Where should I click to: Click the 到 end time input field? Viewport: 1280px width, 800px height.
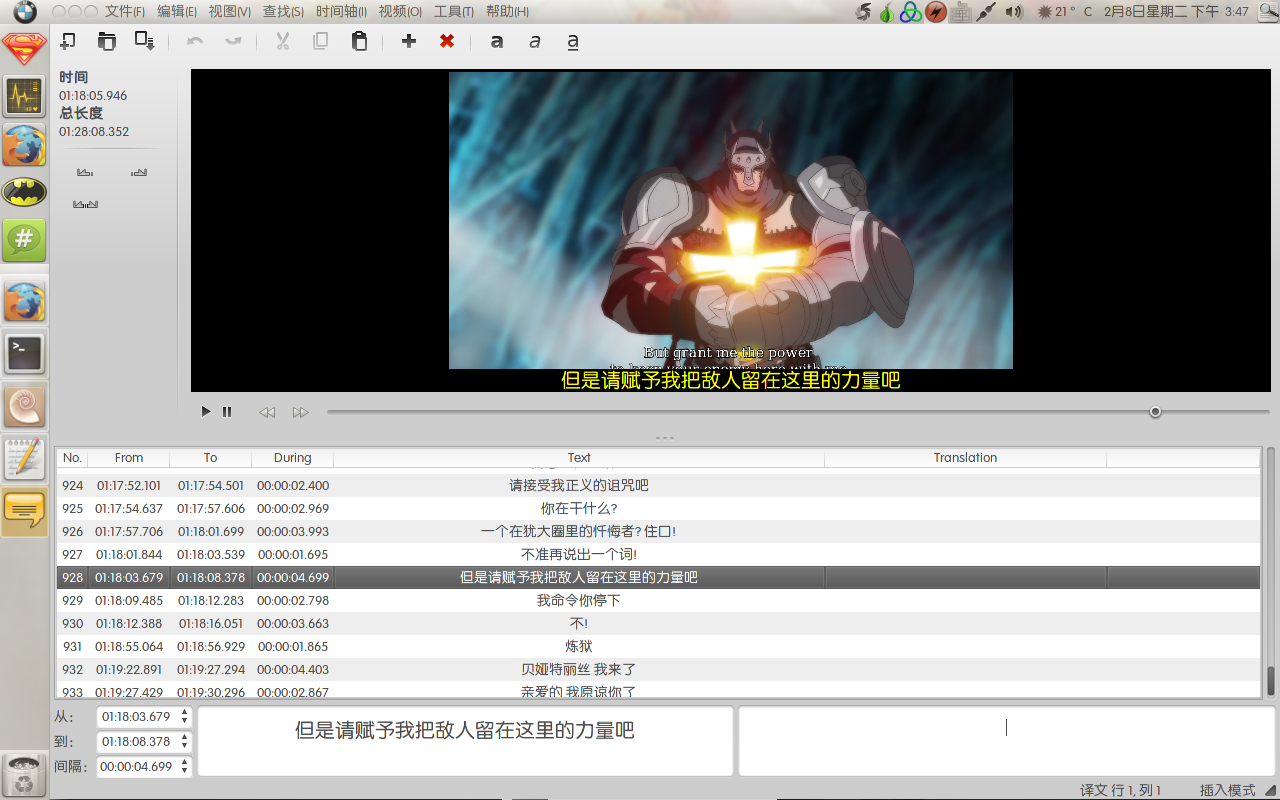click(x=136, y=742)
